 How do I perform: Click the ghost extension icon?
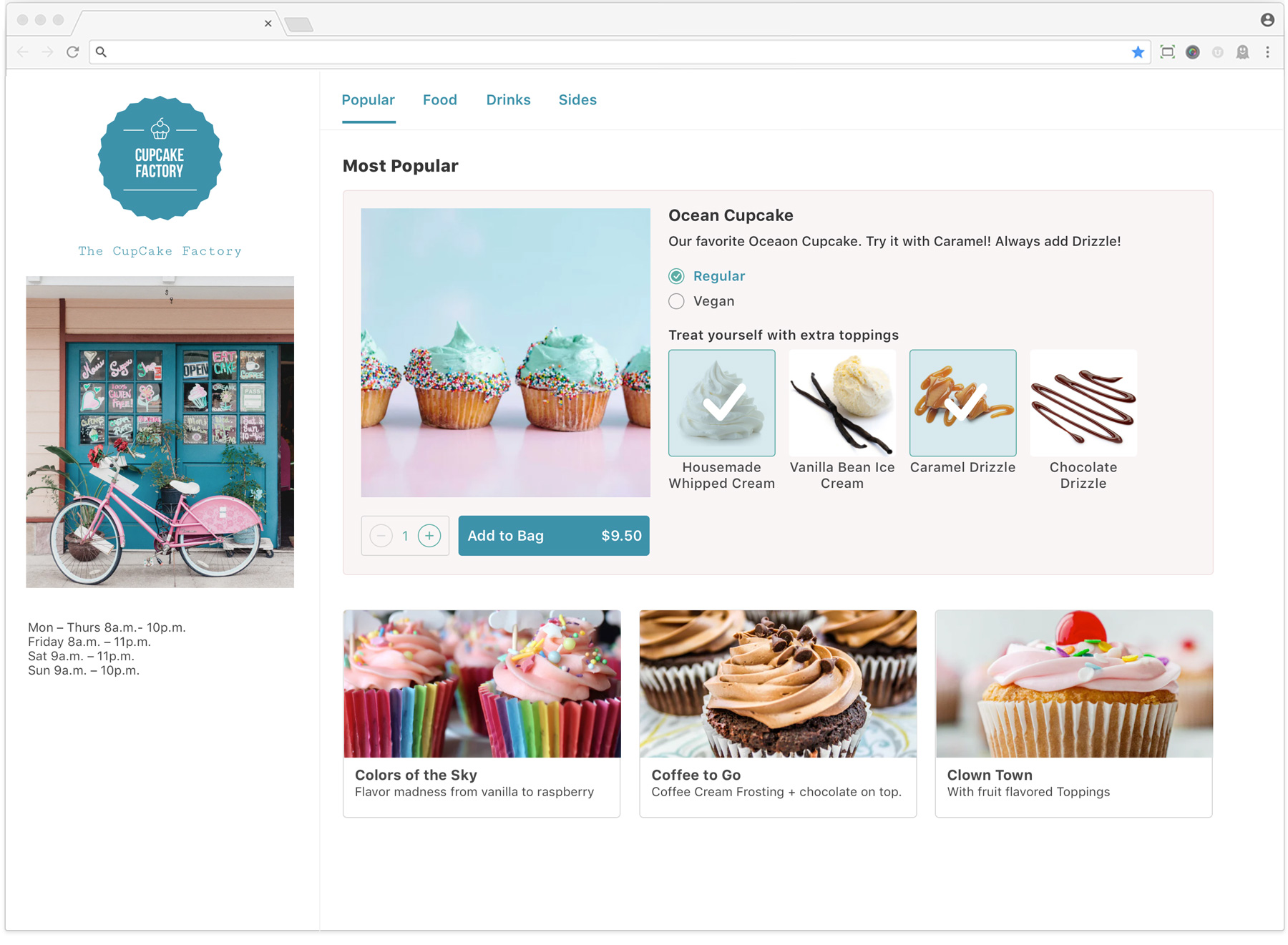click(x=1243, y=52)
